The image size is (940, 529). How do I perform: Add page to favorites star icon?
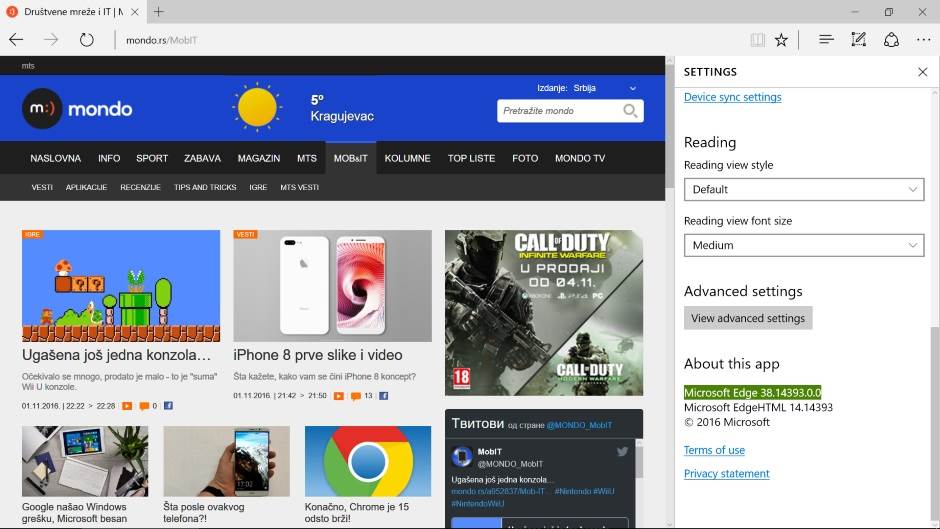pyautogui.click(x=781, y=40)
